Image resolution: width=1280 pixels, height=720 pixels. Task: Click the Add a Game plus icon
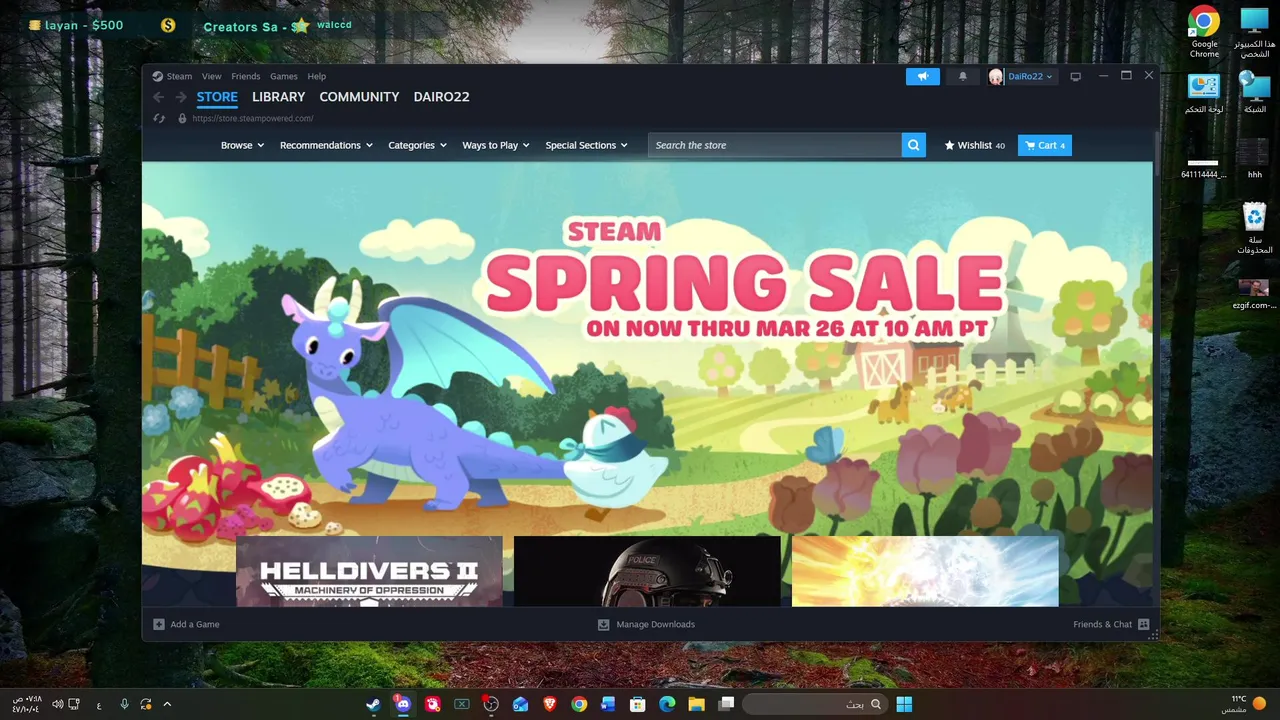point(158,624)
